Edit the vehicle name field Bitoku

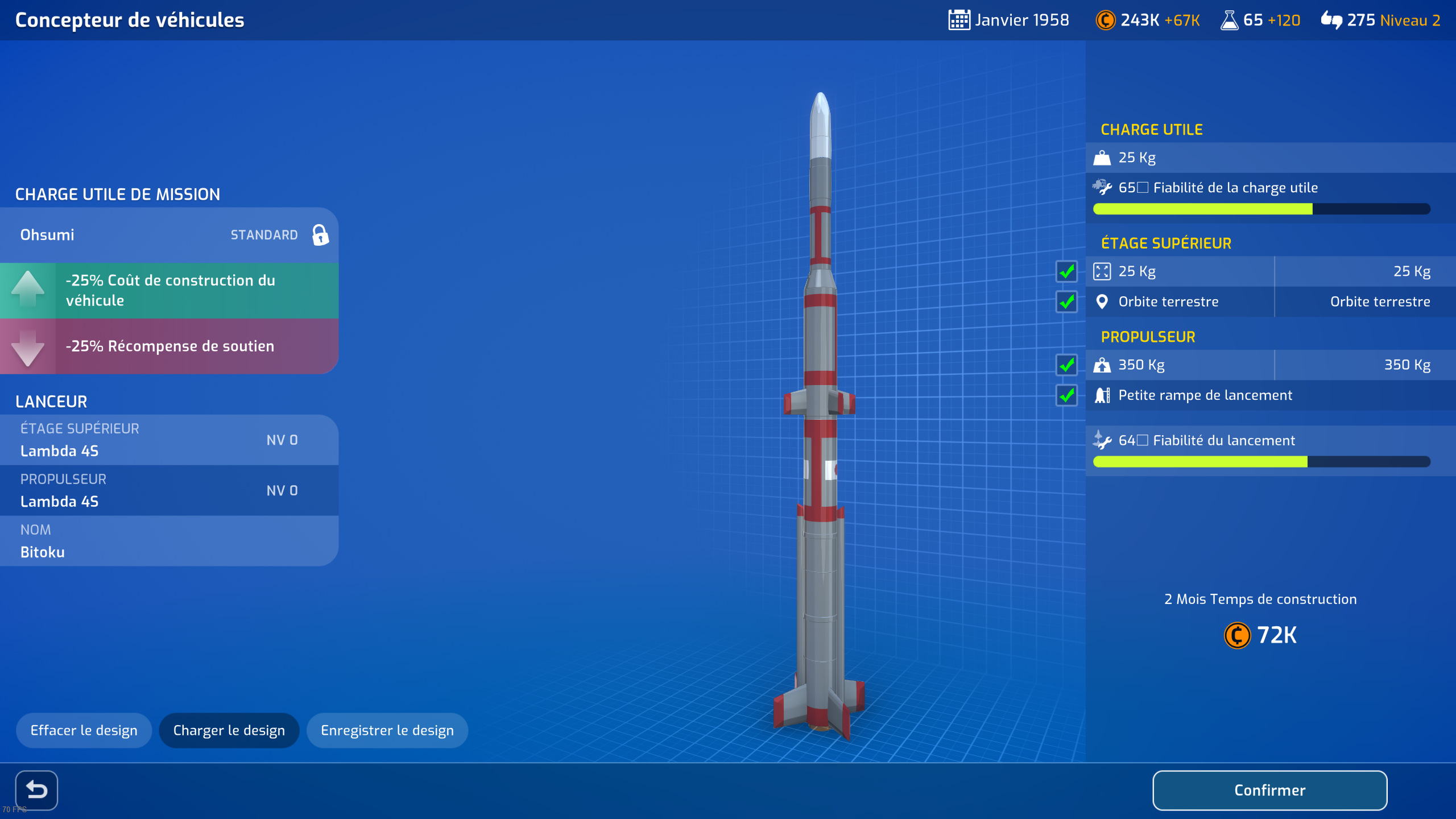point(169,541)
